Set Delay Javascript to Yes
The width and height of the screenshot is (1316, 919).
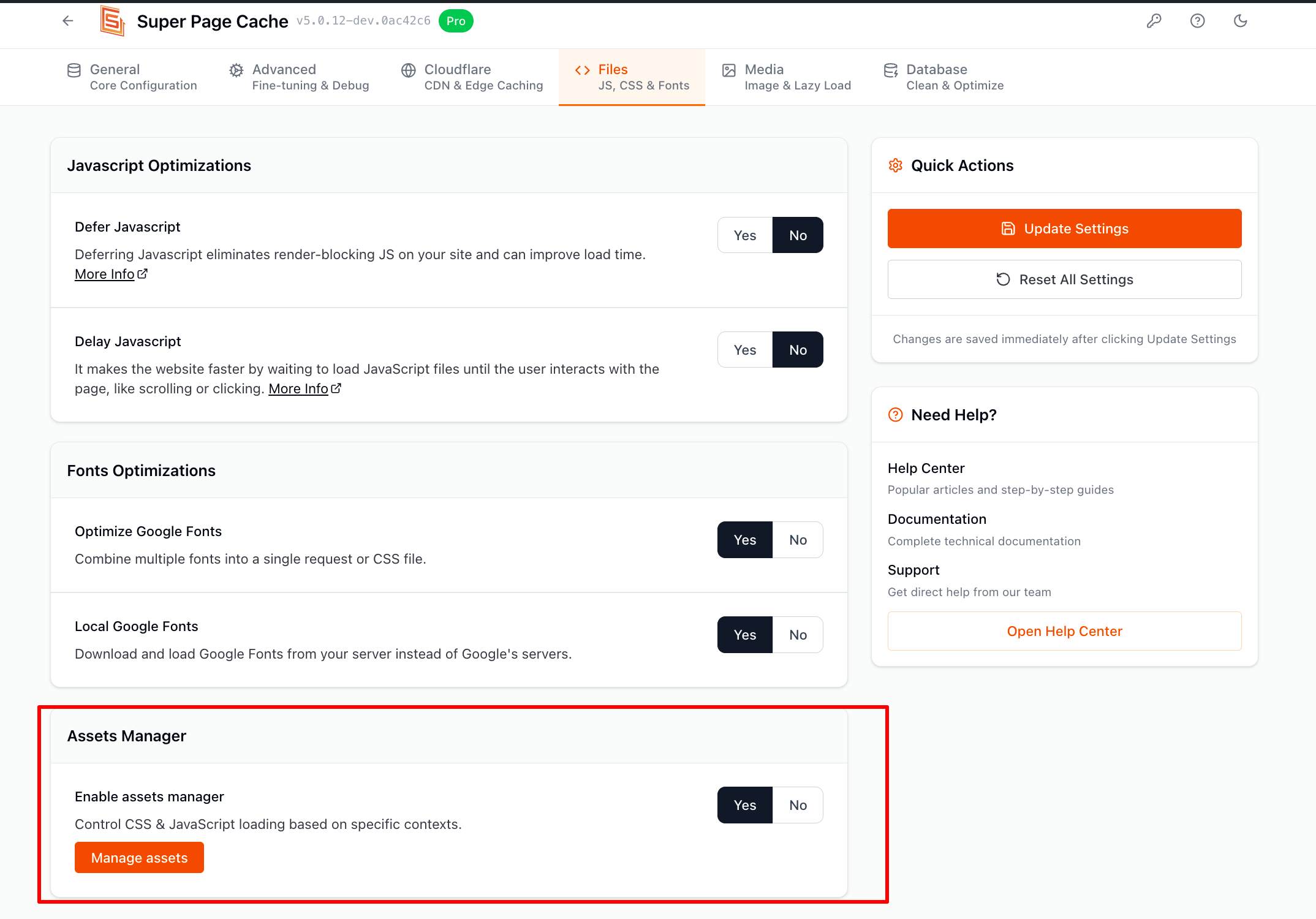click(x=744, y=350)
